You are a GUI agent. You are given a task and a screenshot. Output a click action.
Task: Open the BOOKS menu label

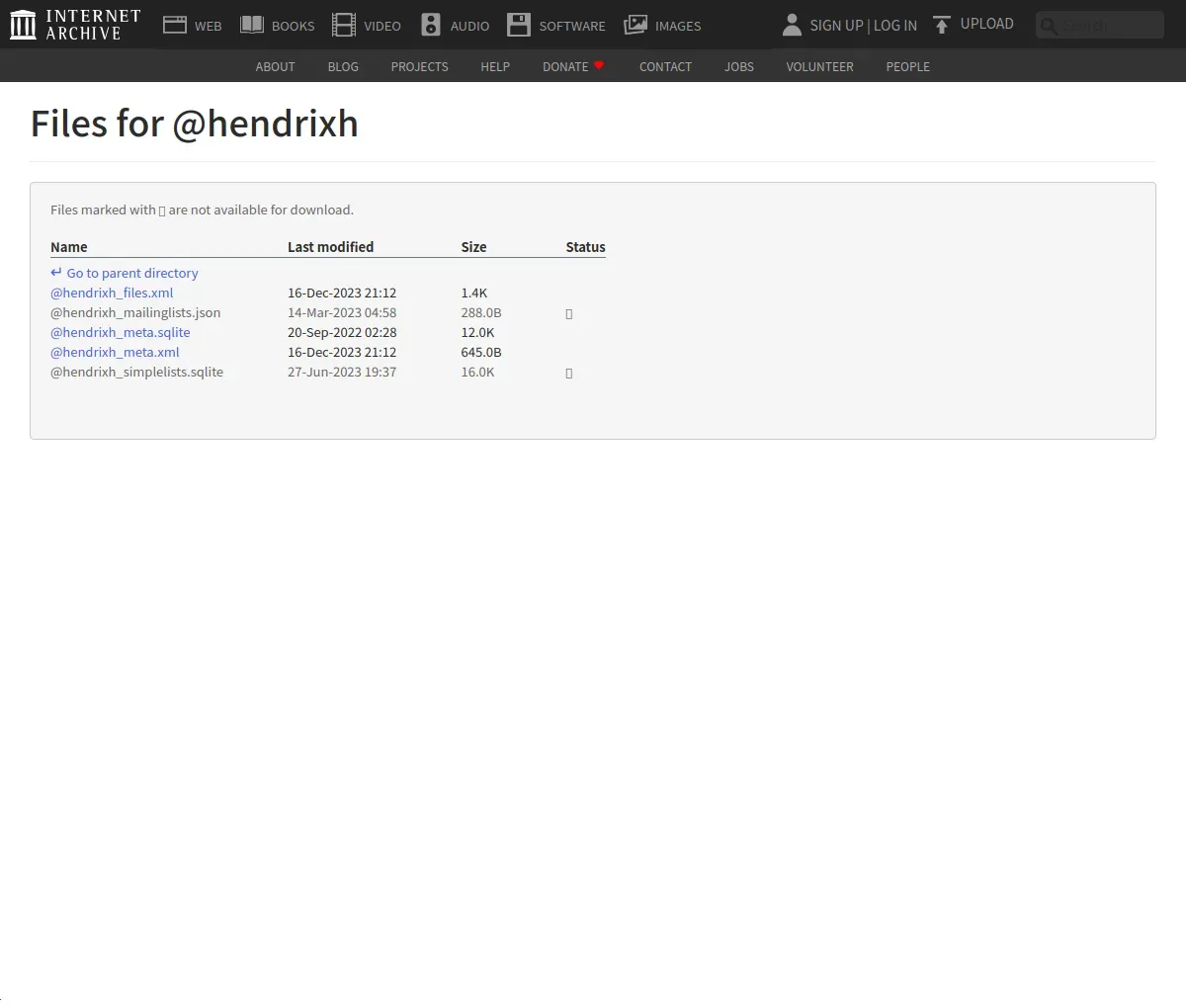pyautogui.click(x=294, y=27)
